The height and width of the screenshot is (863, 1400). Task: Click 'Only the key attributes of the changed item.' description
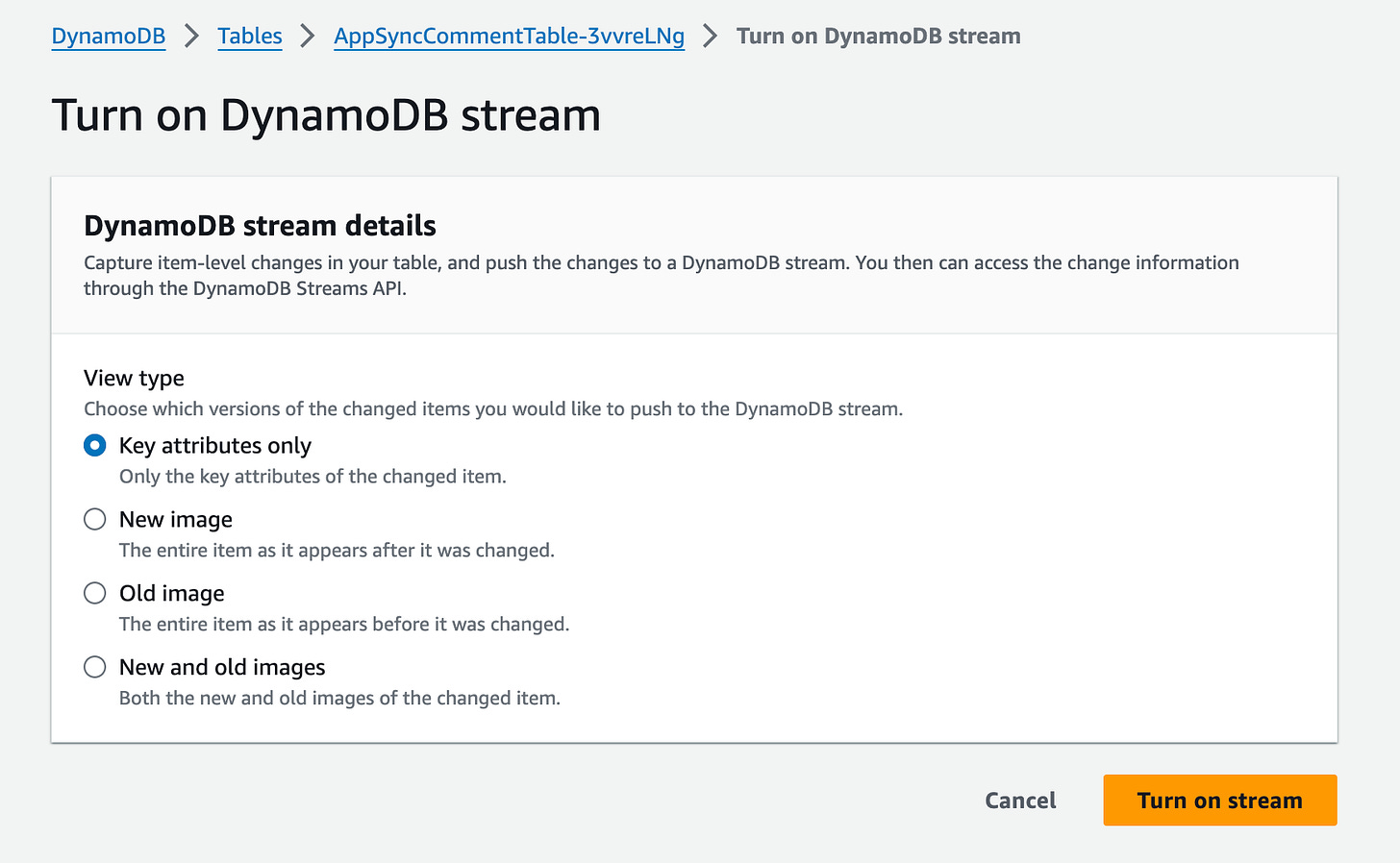coord(312,477)
